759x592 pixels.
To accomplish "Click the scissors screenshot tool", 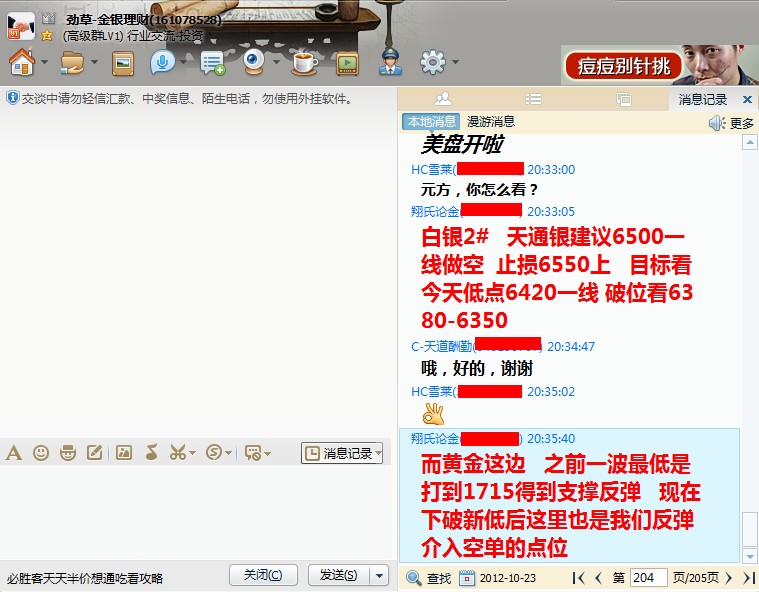I will tap(177, 453).
